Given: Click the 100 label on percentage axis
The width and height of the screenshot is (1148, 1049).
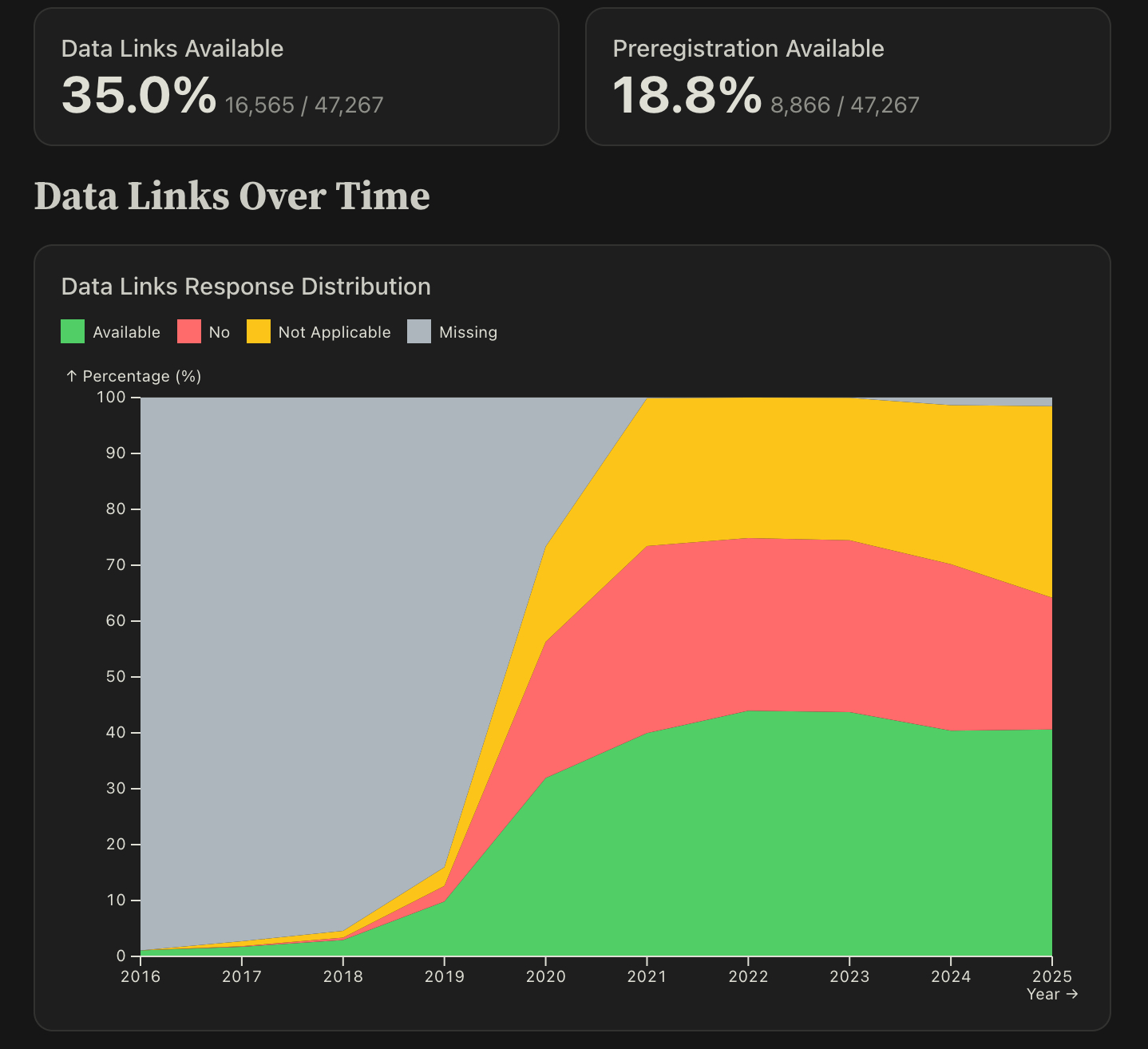Looking at the screenshot, I should [112, 397].
